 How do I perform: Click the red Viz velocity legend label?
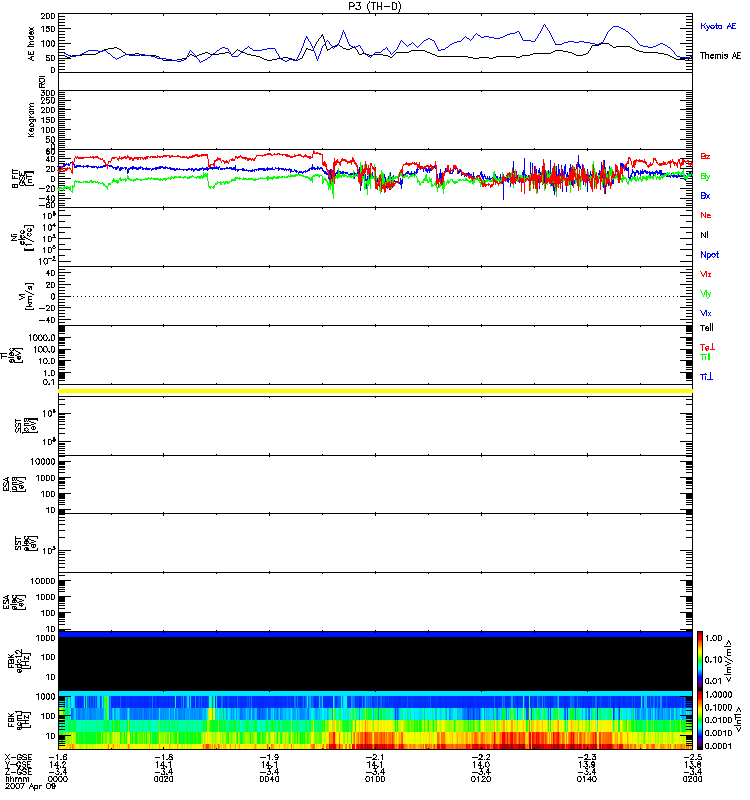click(706, 274)
